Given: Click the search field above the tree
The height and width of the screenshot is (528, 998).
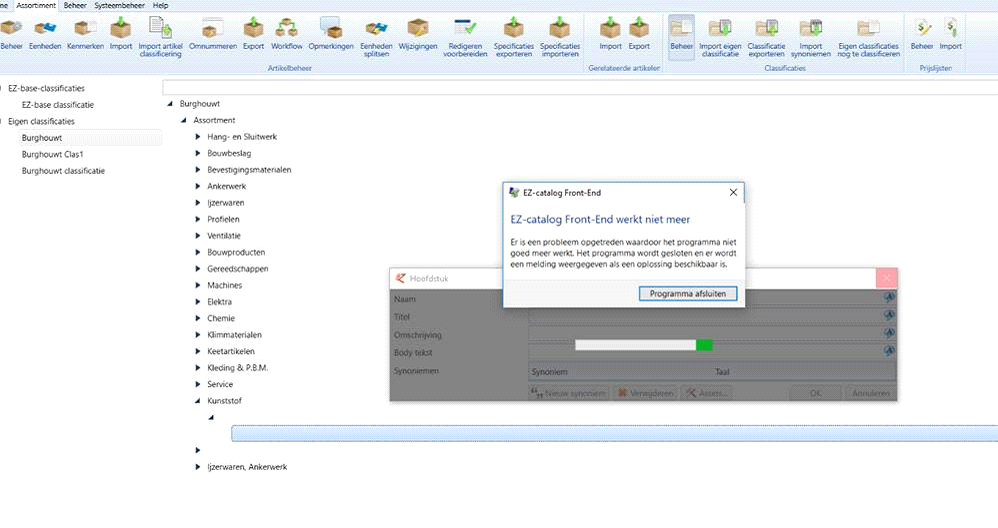Looking at the screenshot, I should tap(580, 87).
